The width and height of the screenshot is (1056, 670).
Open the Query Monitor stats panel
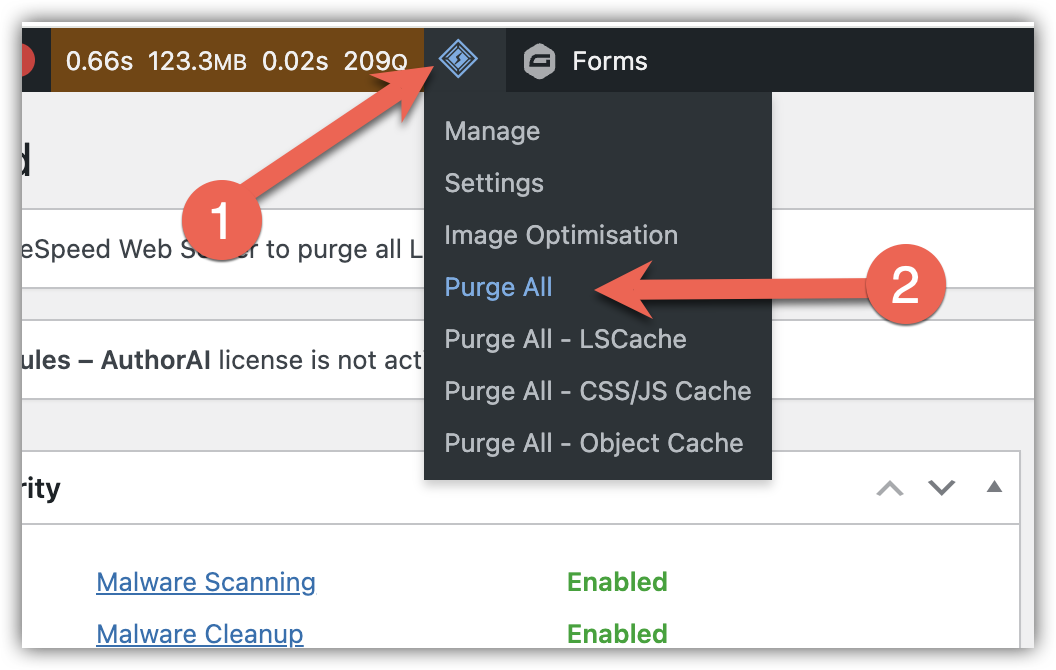tap(237, 61)
